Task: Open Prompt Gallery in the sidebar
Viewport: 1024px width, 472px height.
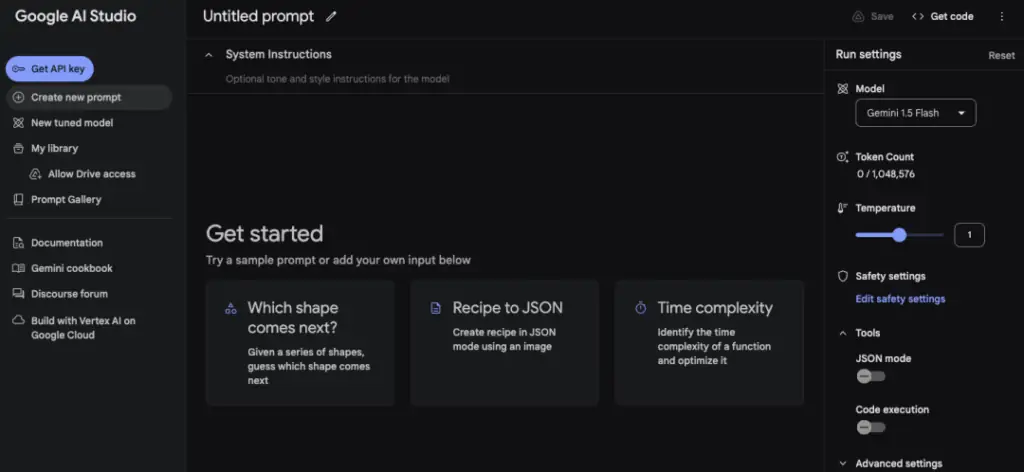Action: click(x=65, y=199)
